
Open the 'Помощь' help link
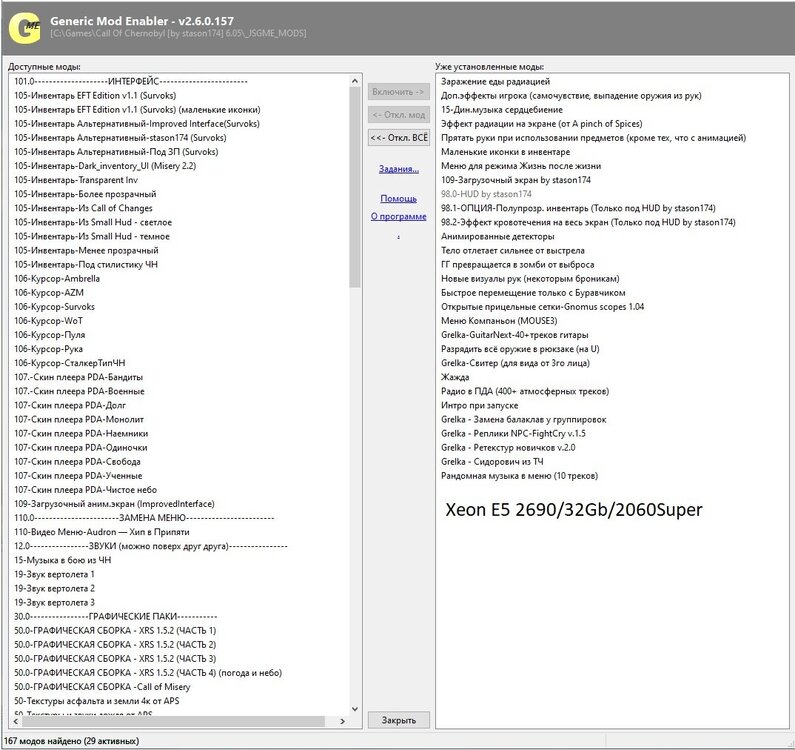pyautogui.click(x=398, y=198)
